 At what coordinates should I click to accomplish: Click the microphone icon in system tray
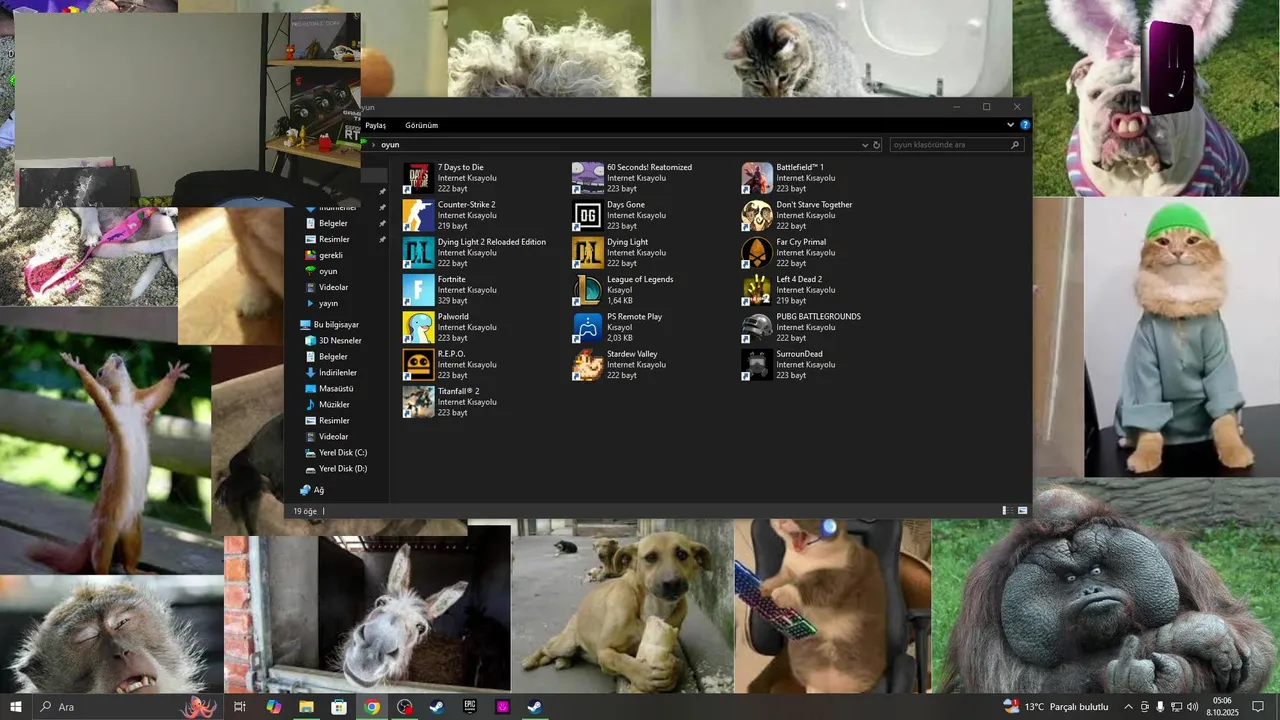(x=1160, y=707)
